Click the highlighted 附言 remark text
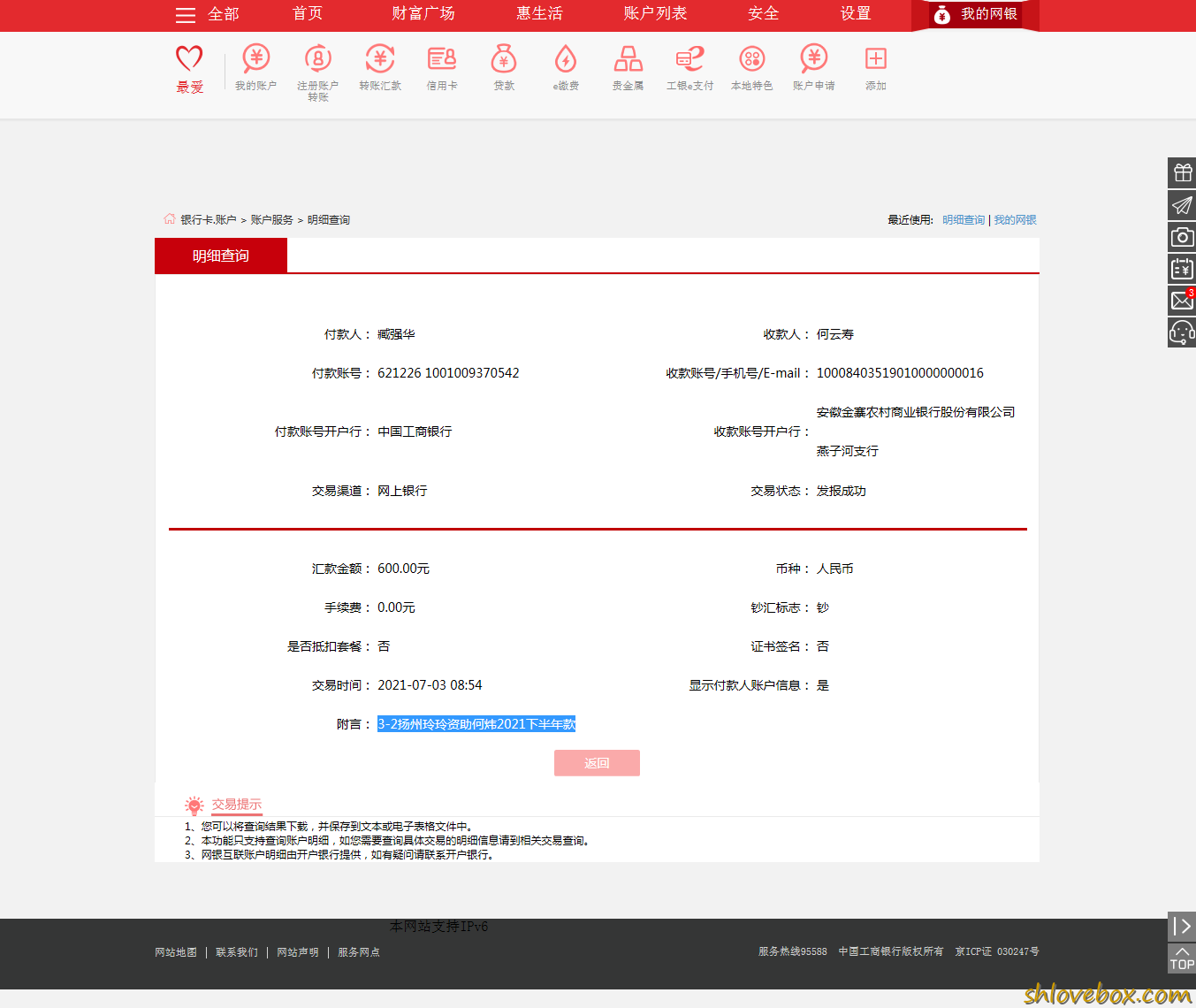Image resolution: width=1196 pixels, height=1008 pixels. tap(476, 724)
